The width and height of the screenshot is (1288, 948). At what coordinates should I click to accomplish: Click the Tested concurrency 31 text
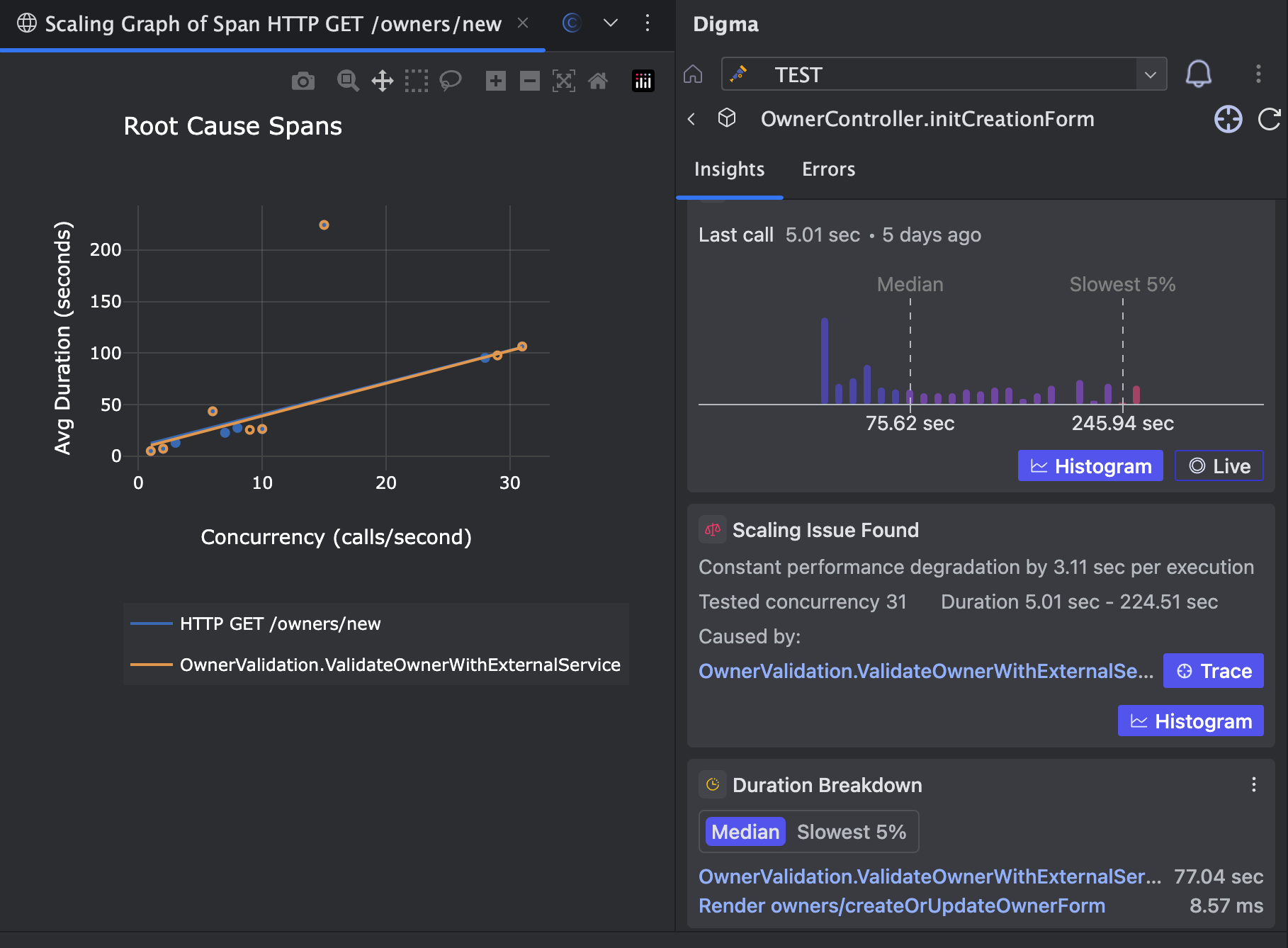(x=803, y=602)
